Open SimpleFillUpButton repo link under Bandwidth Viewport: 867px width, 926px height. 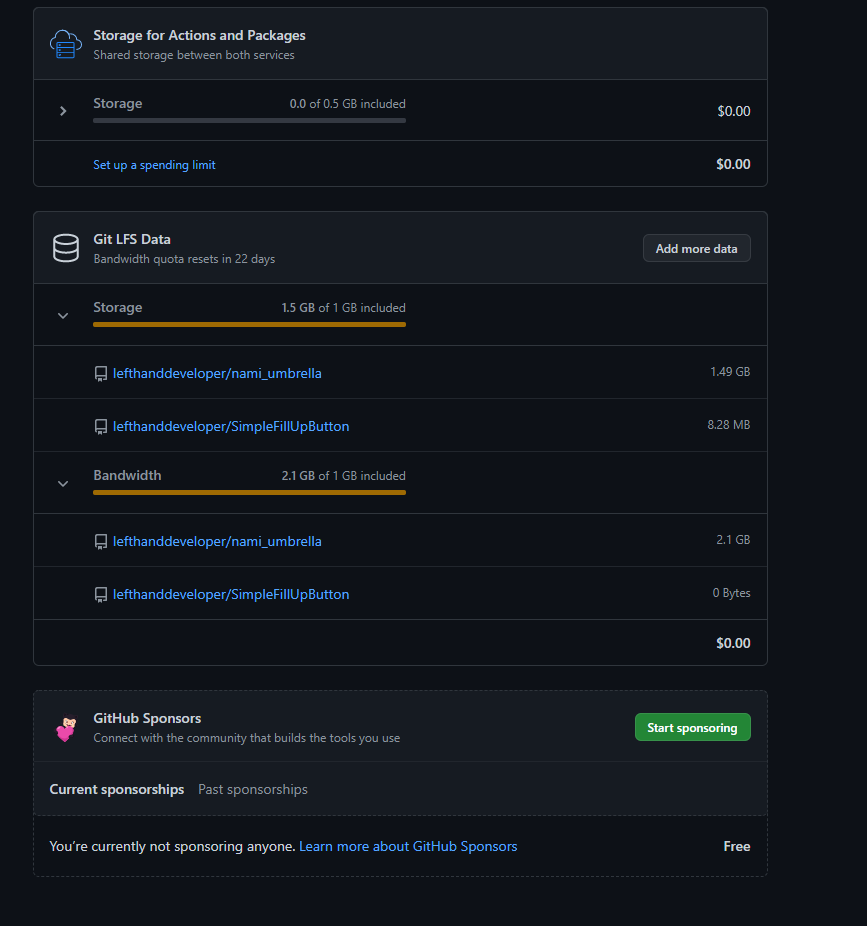pyautogui.click(x=231, y=594)
